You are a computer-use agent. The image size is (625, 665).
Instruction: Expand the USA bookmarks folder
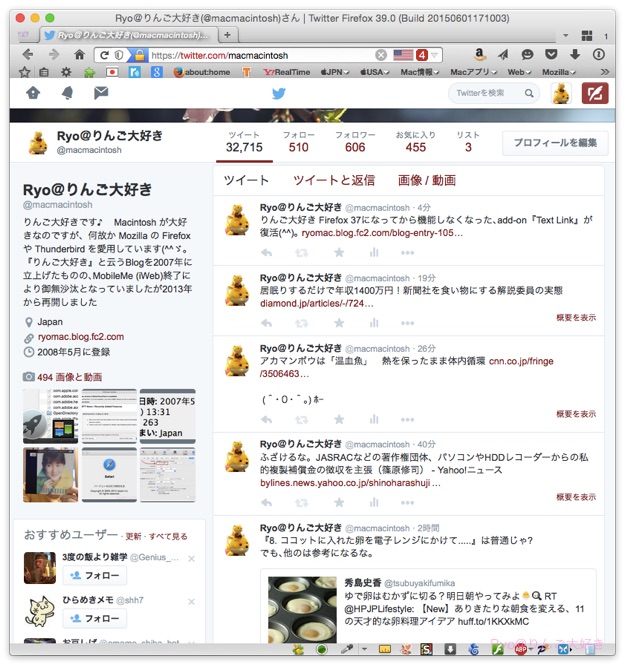(374, 73)
